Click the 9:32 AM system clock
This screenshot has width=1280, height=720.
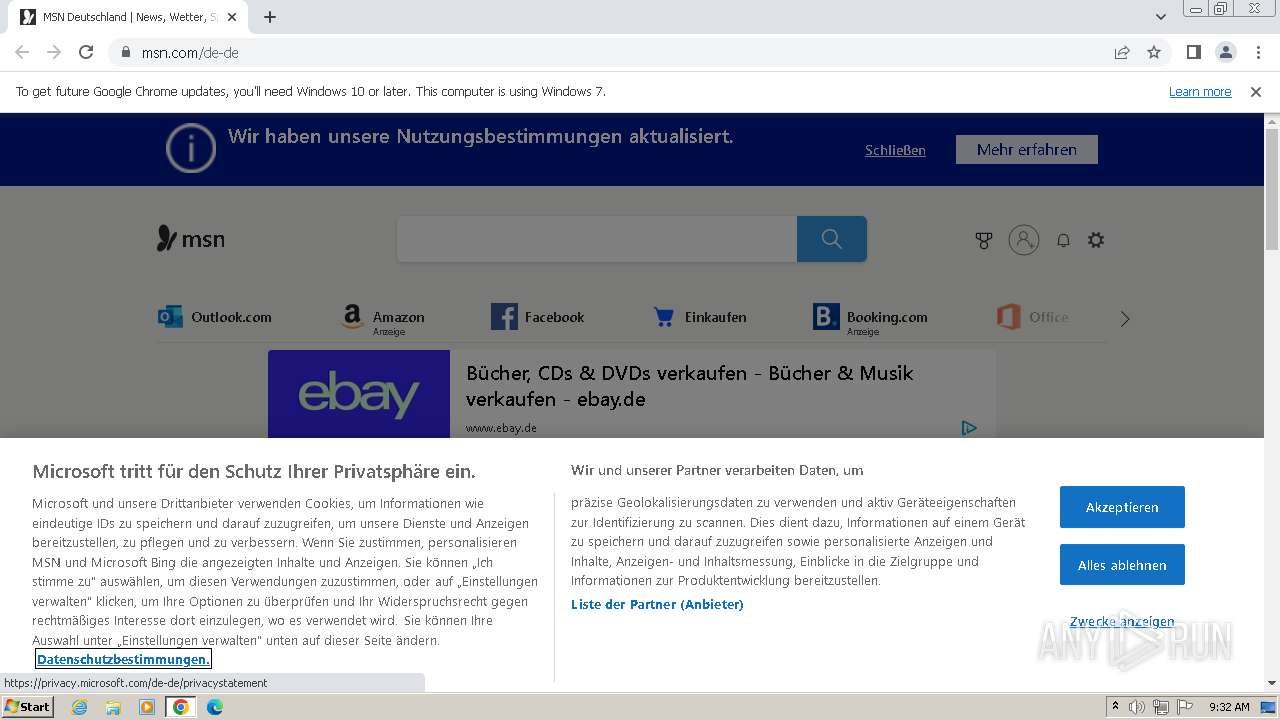click(1229, 707)
